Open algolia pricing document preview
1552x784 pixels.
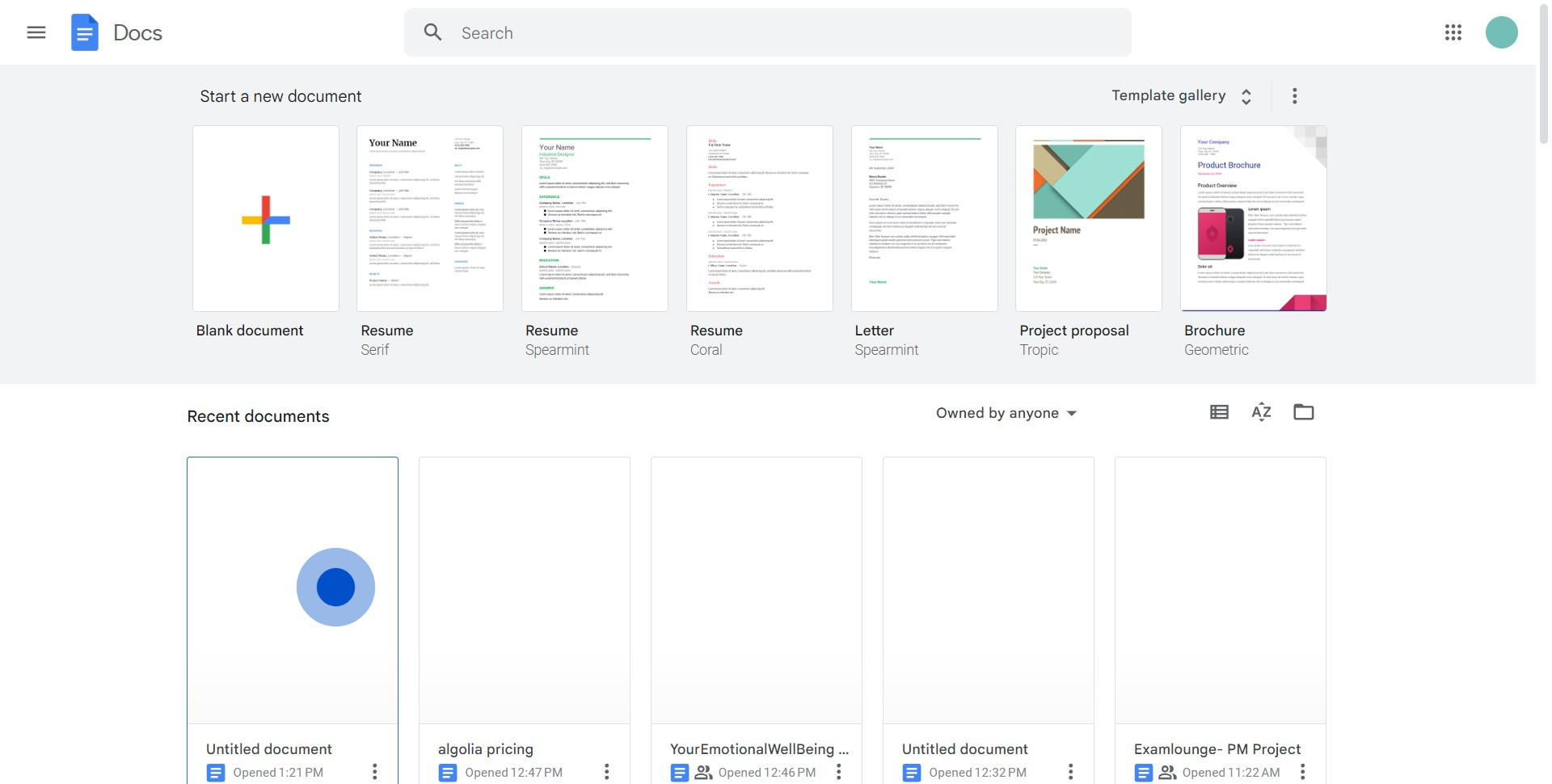coord(525,591)
